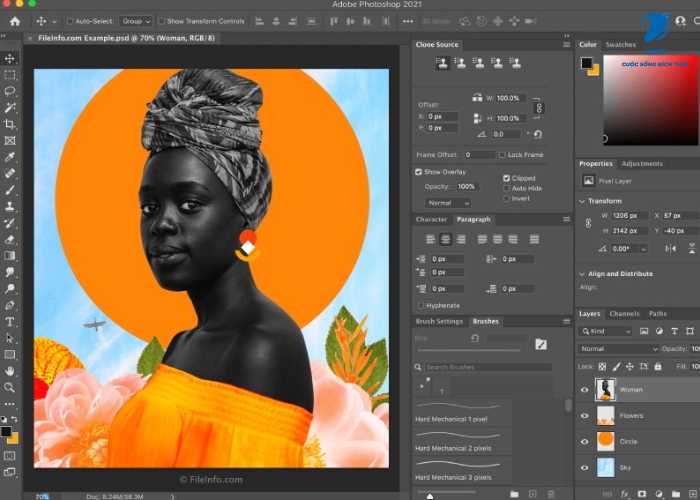The height and width of the screenshot is (500, 700).
Task: Switch to the Brush Settings tab
Action: click(439, 321)
